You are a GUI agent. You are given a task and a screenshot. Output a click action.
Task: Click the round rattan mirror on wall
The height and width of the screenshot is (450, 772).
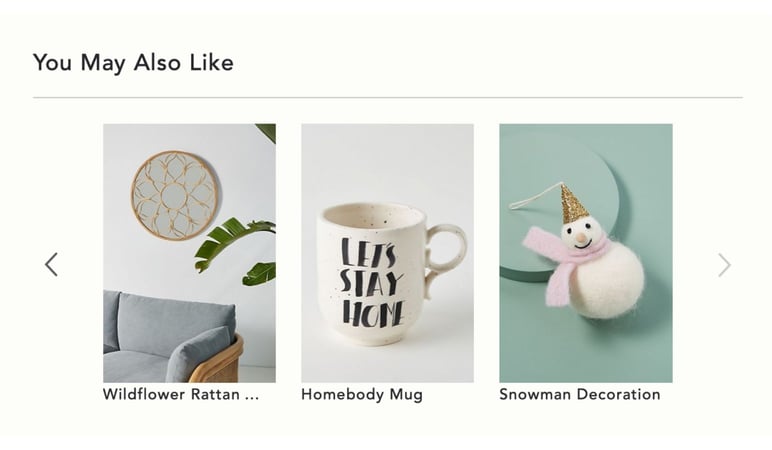174,195
